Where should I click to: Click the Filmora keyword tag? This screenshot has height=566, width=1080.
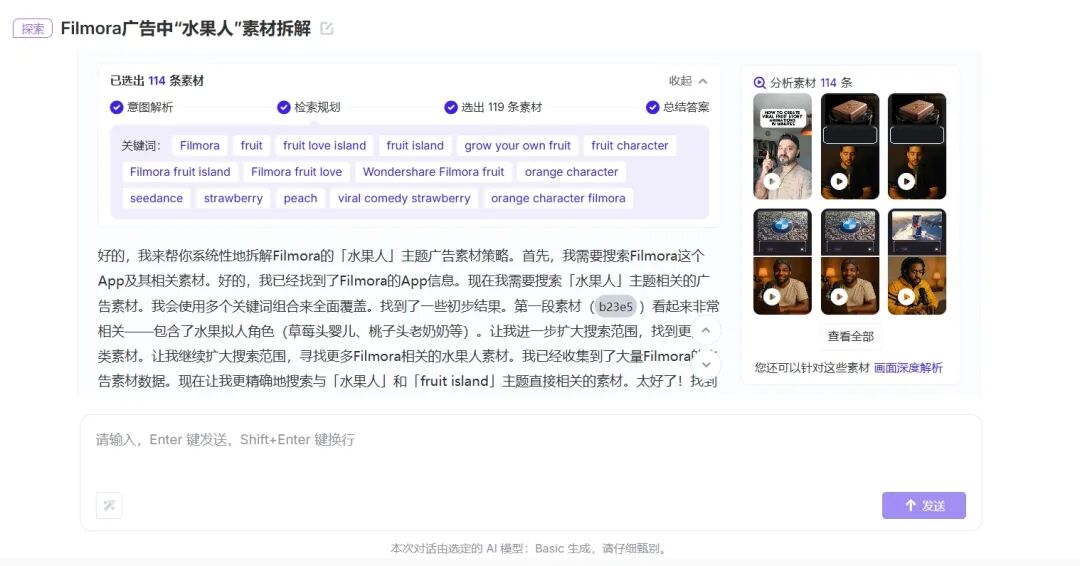coord(200,145)
